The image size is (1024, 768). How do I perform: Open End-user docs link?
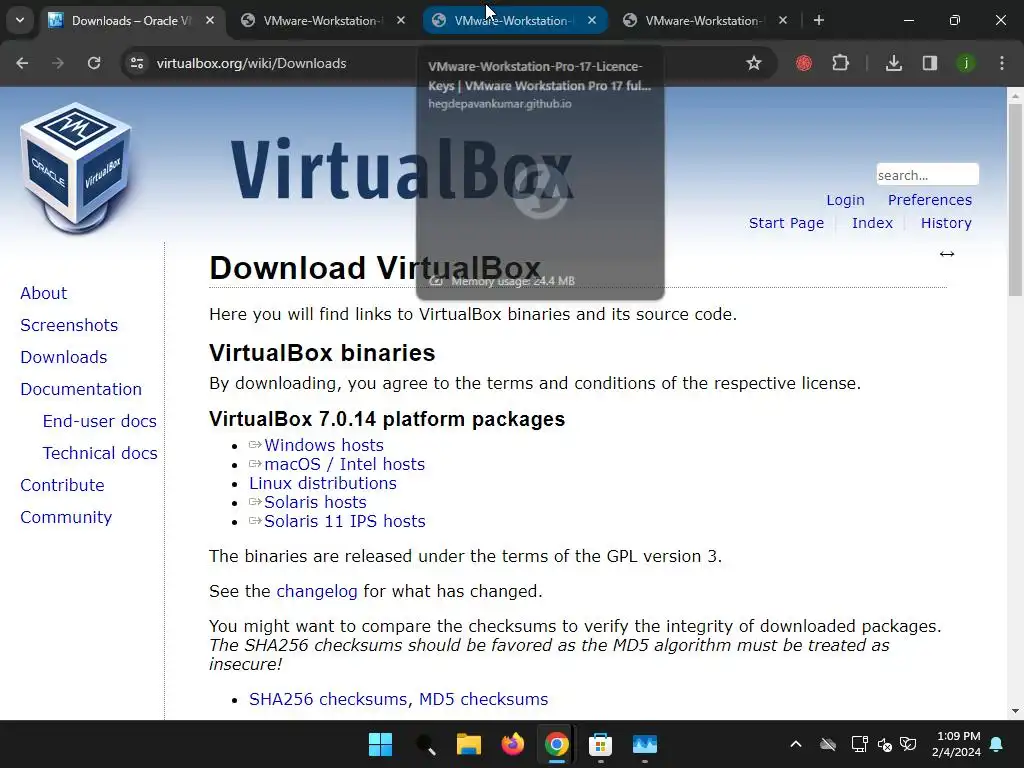(99, 421)
